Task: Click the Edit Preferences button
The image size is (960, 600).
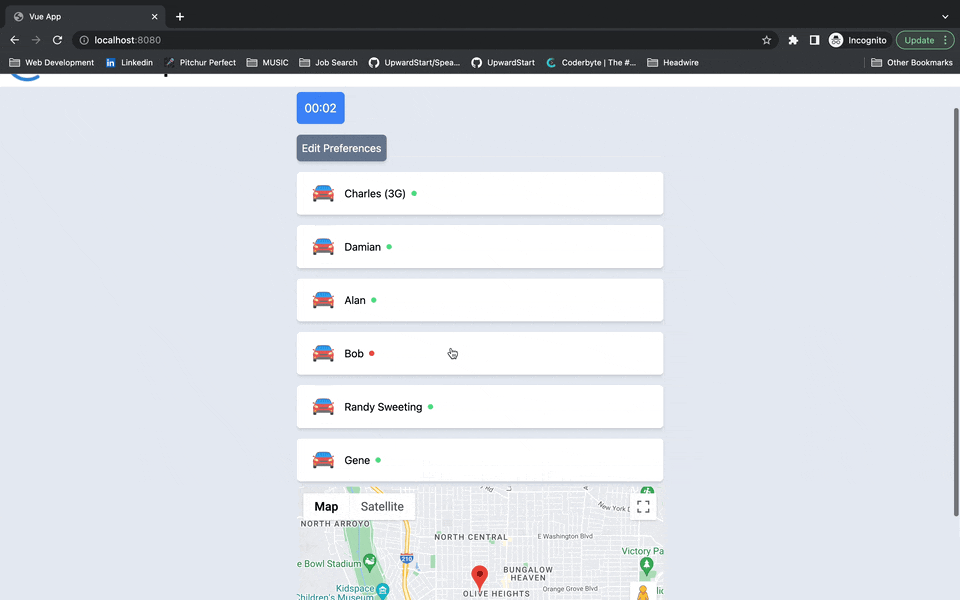Action: [341, 148]
